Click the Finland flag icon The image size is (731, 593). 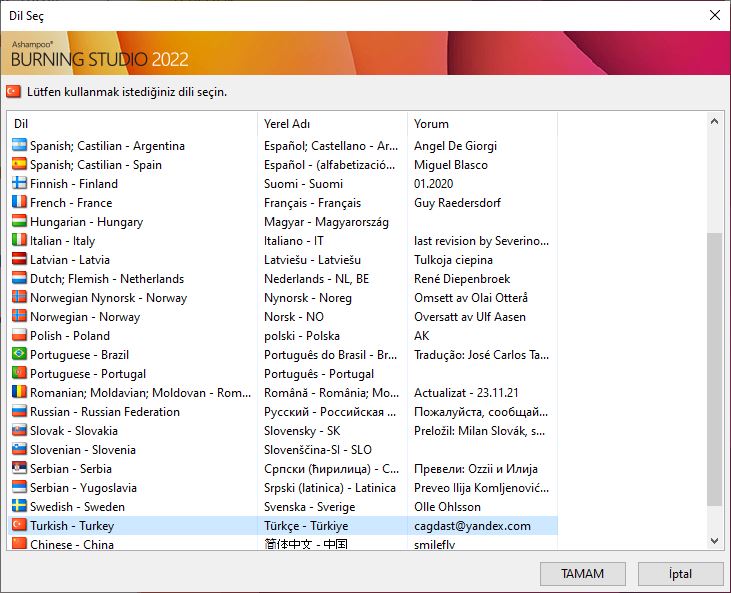click(19, 183)
